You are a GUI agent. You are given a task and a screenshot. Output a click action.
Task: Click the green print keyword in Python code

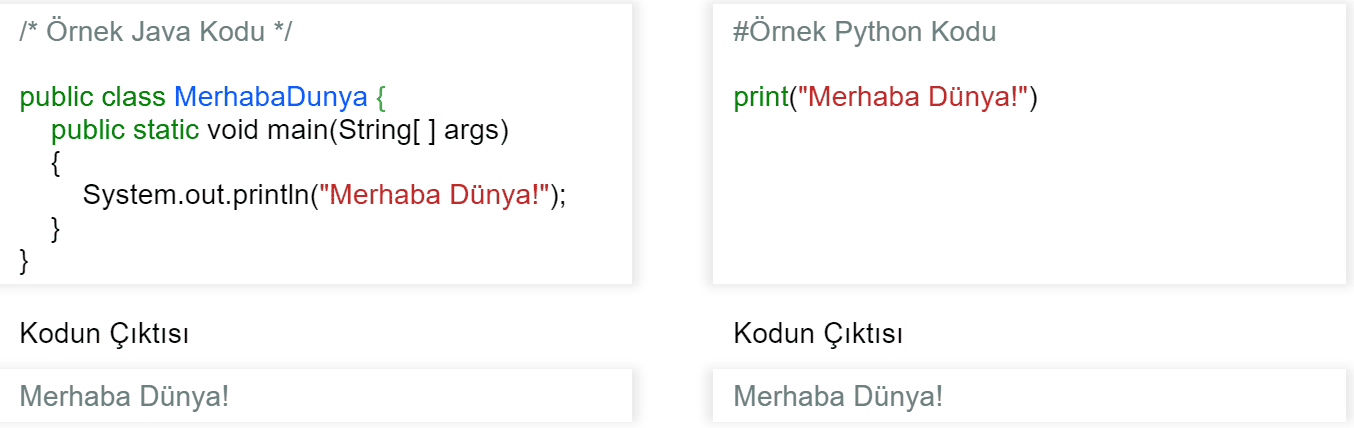point(761,98)
